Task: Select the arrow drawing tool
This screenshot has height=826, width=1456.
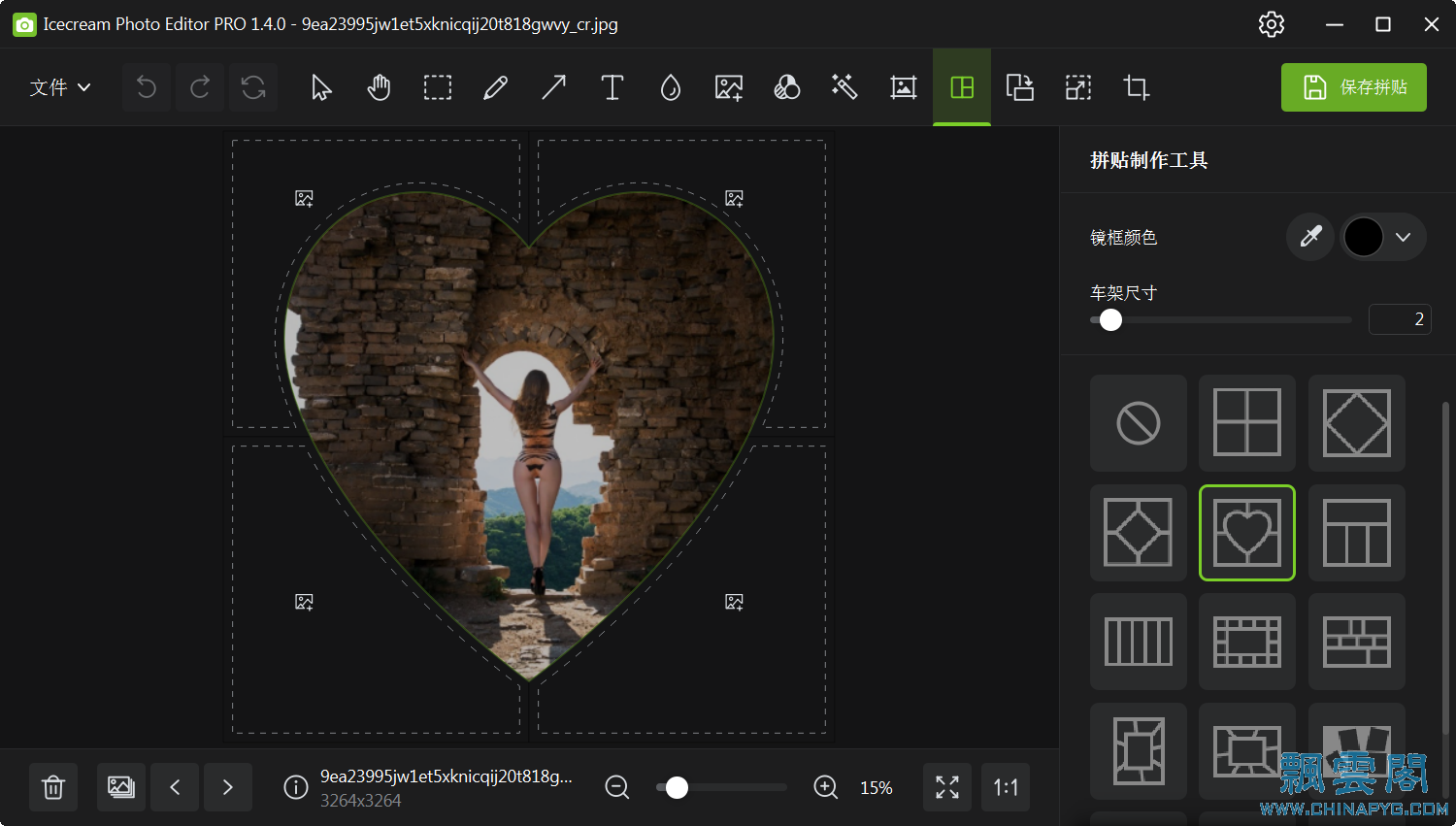Action: click(x=554, y=87)
